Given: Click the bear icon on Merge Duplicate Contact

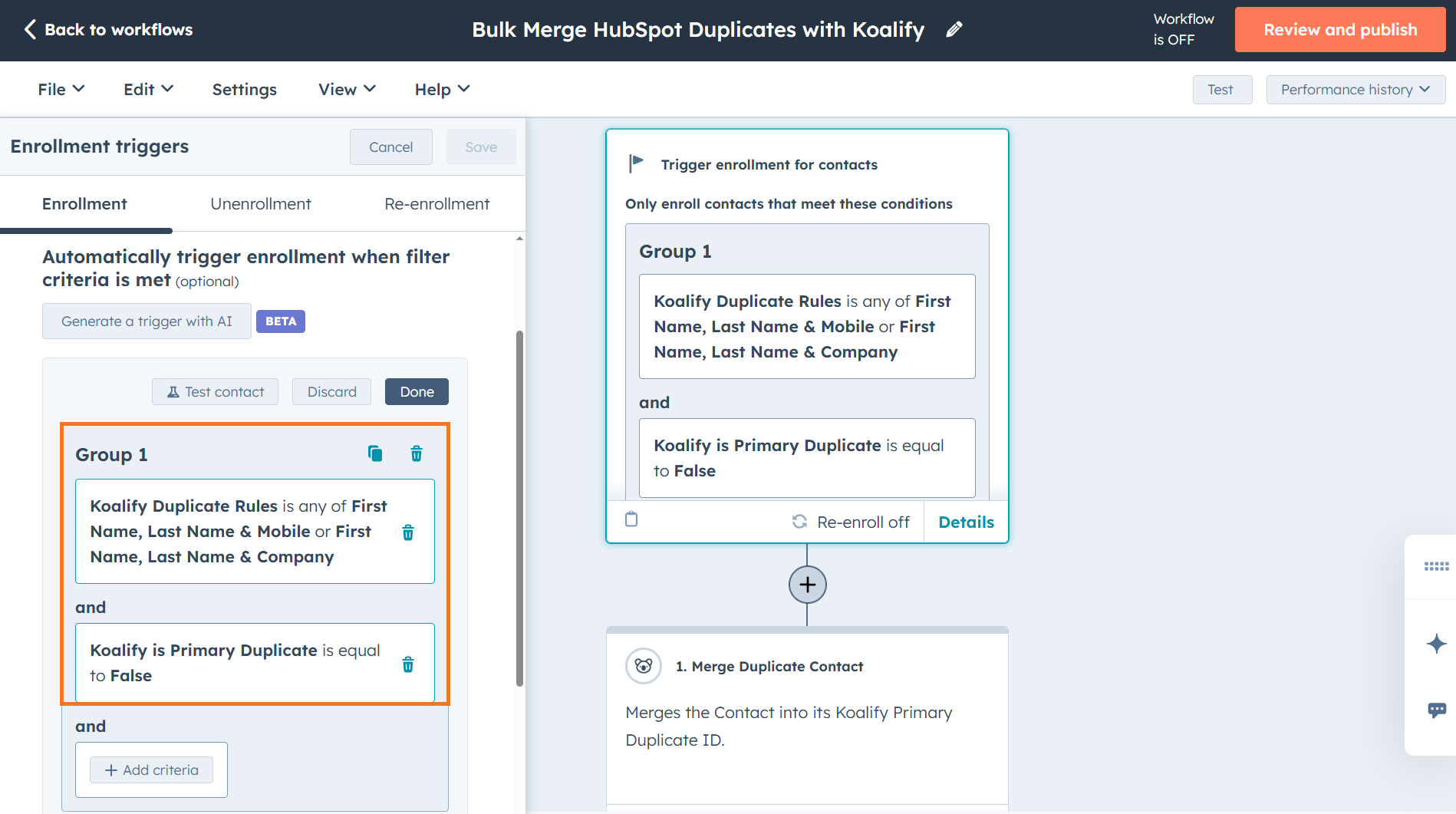Looking at the screenshot, I should (x=643, y=666).
